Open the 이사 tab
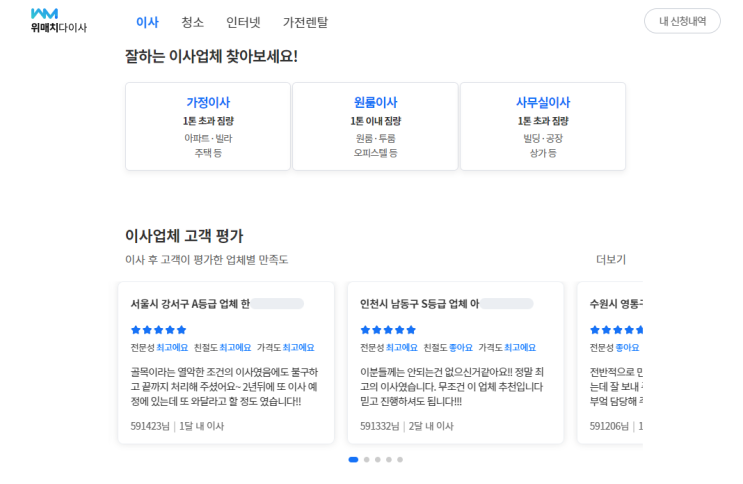The width and height of the screenshot is (743, 484). [x=147, y=22]
